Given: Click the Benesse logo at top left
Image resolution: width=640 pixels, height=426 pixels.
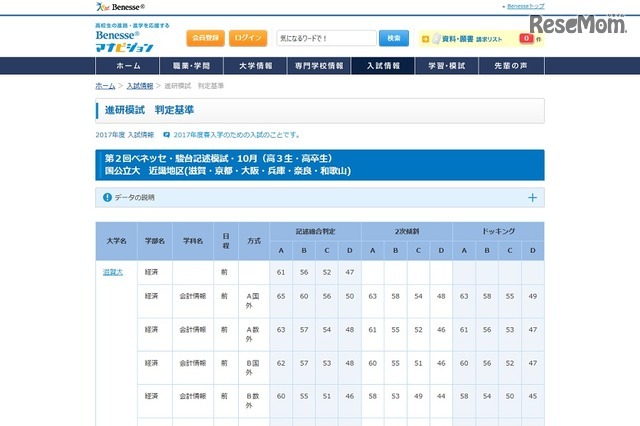Looking at the screenshot, I should coord(120,7).
